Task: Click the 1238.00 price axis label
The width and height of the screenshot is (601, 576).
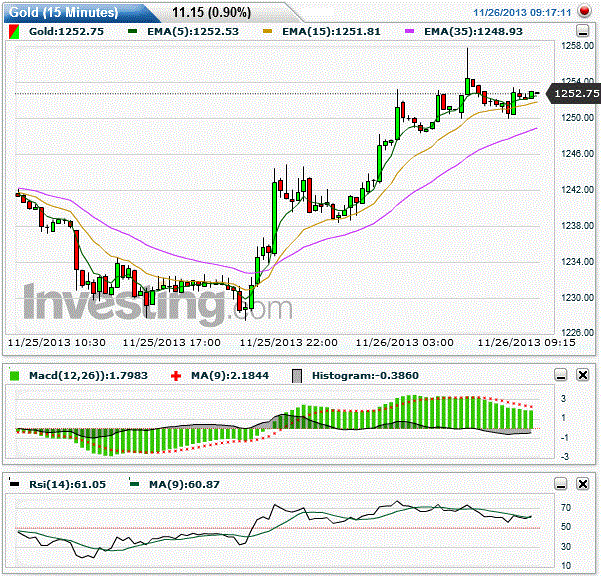Action: [578, 226]
